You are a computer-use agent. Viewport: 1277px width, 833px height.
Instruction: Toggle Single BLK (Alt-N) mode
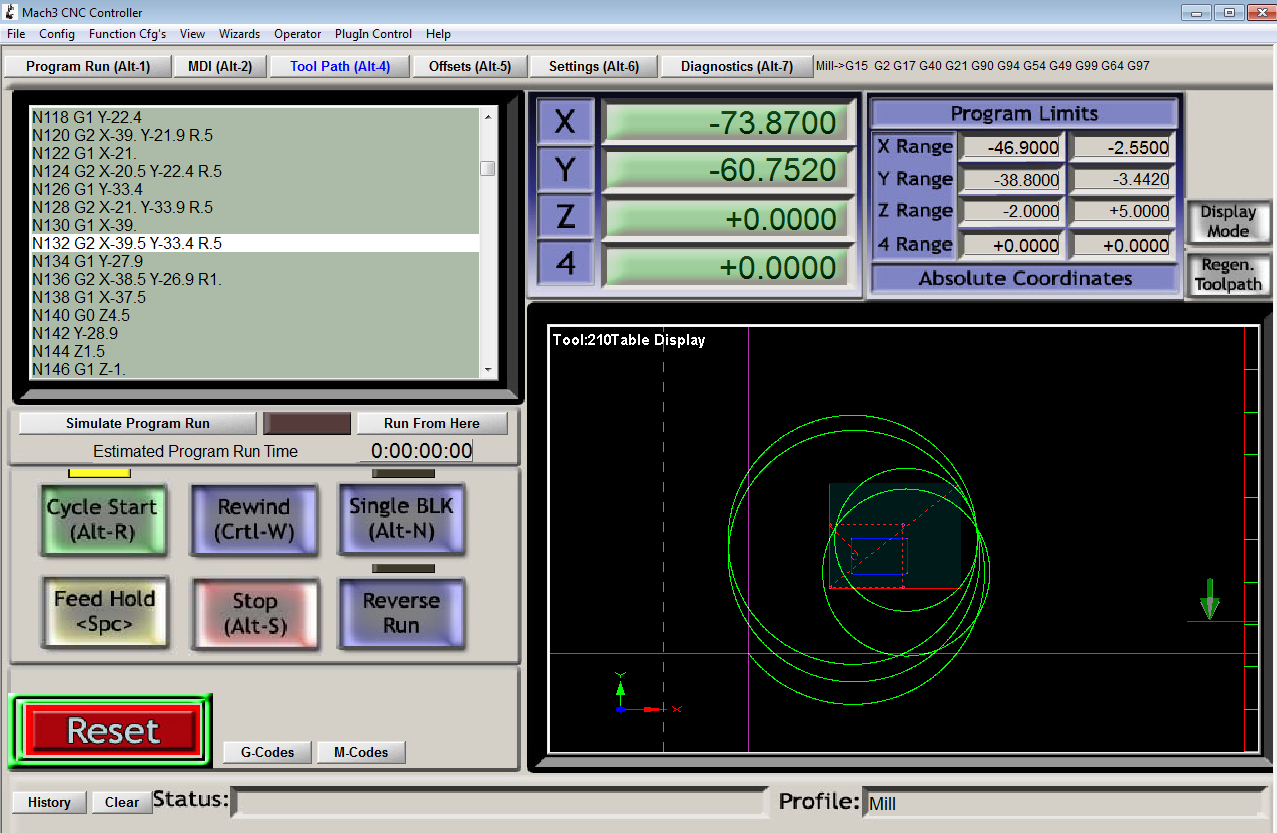pyautogui.click(x=401, y=519)
